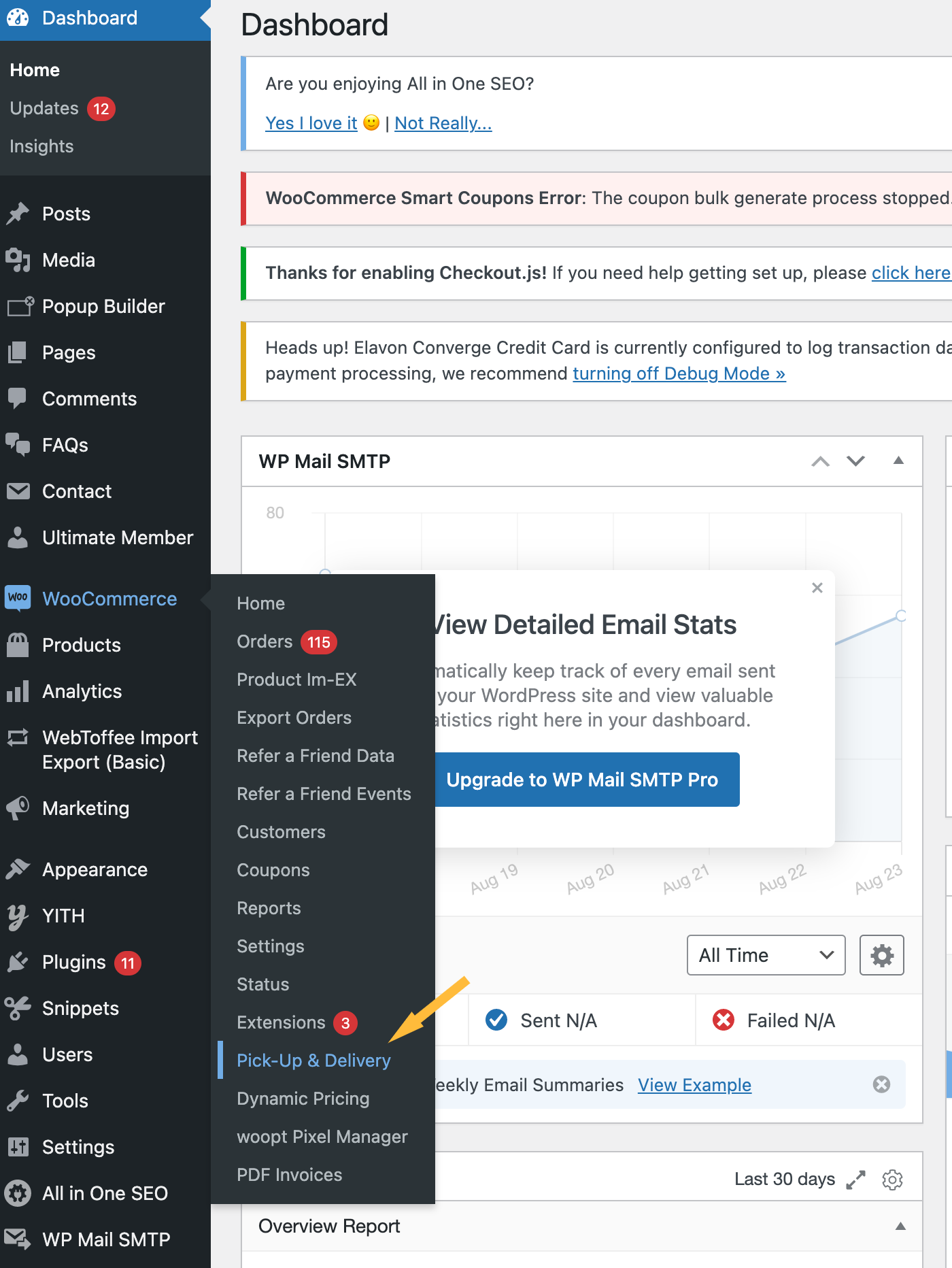Image resolution: width=952 pixels, height=1268 pixels.
Task: Move WP Mail SMTP widget down
Action: click(855, 461)
